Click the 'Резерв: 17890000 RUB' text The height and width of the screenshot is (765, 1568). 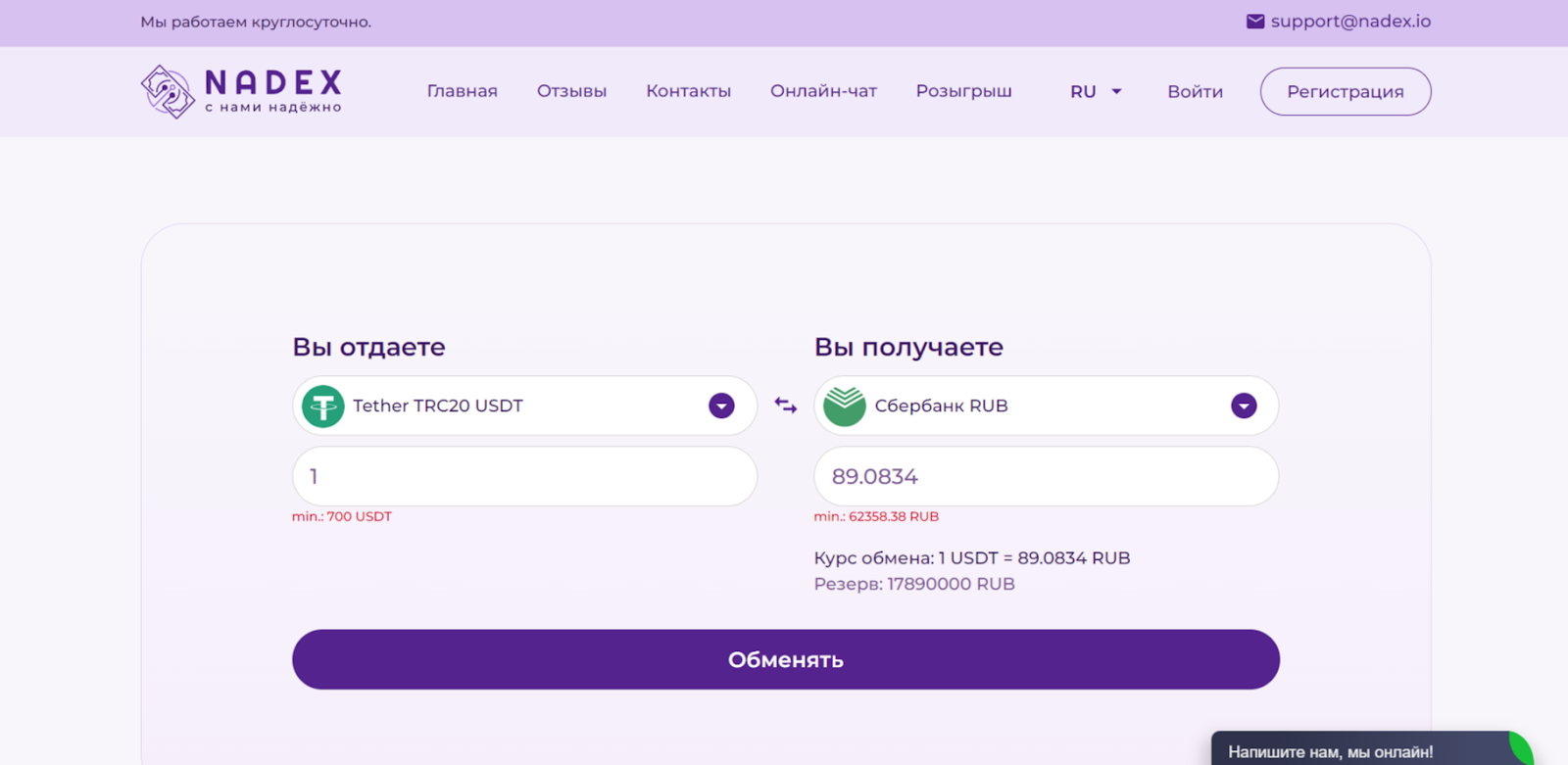[x=914, y=584]
